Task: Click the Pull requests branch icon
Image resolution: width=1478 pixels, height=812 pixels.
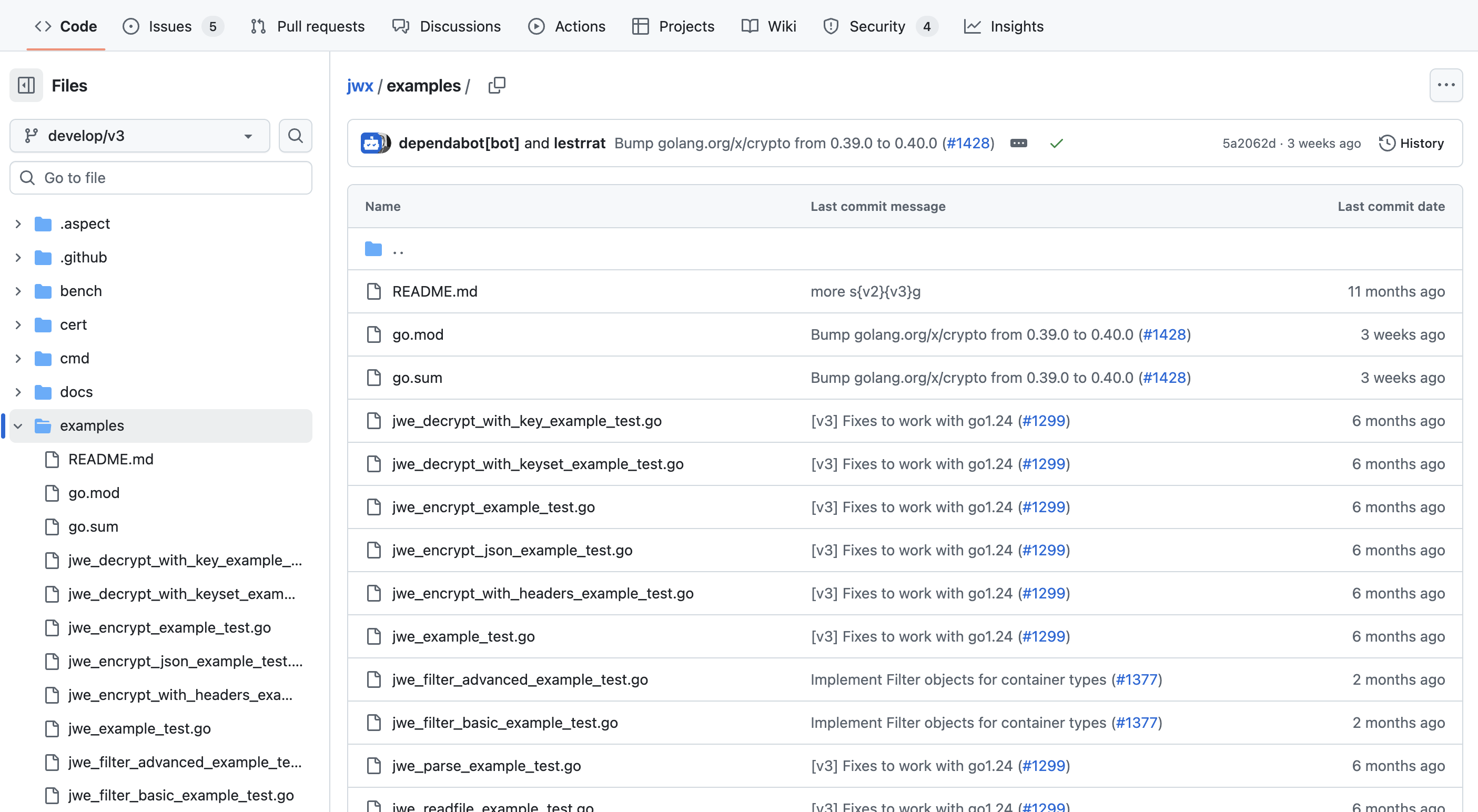Action: [x=258, y=26]
